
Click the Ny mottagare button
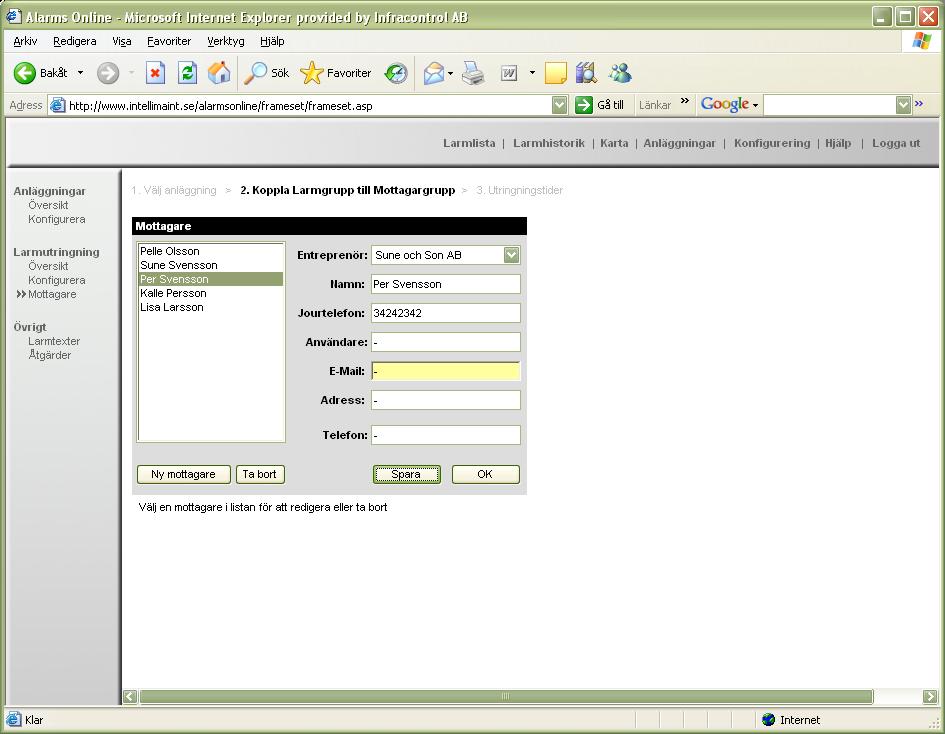point(184,474)
